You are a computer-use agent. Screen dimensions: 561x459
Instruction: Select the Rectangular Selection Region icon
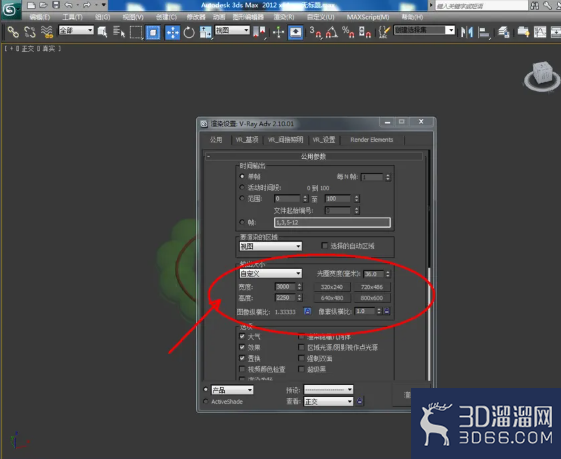point(136,33)
